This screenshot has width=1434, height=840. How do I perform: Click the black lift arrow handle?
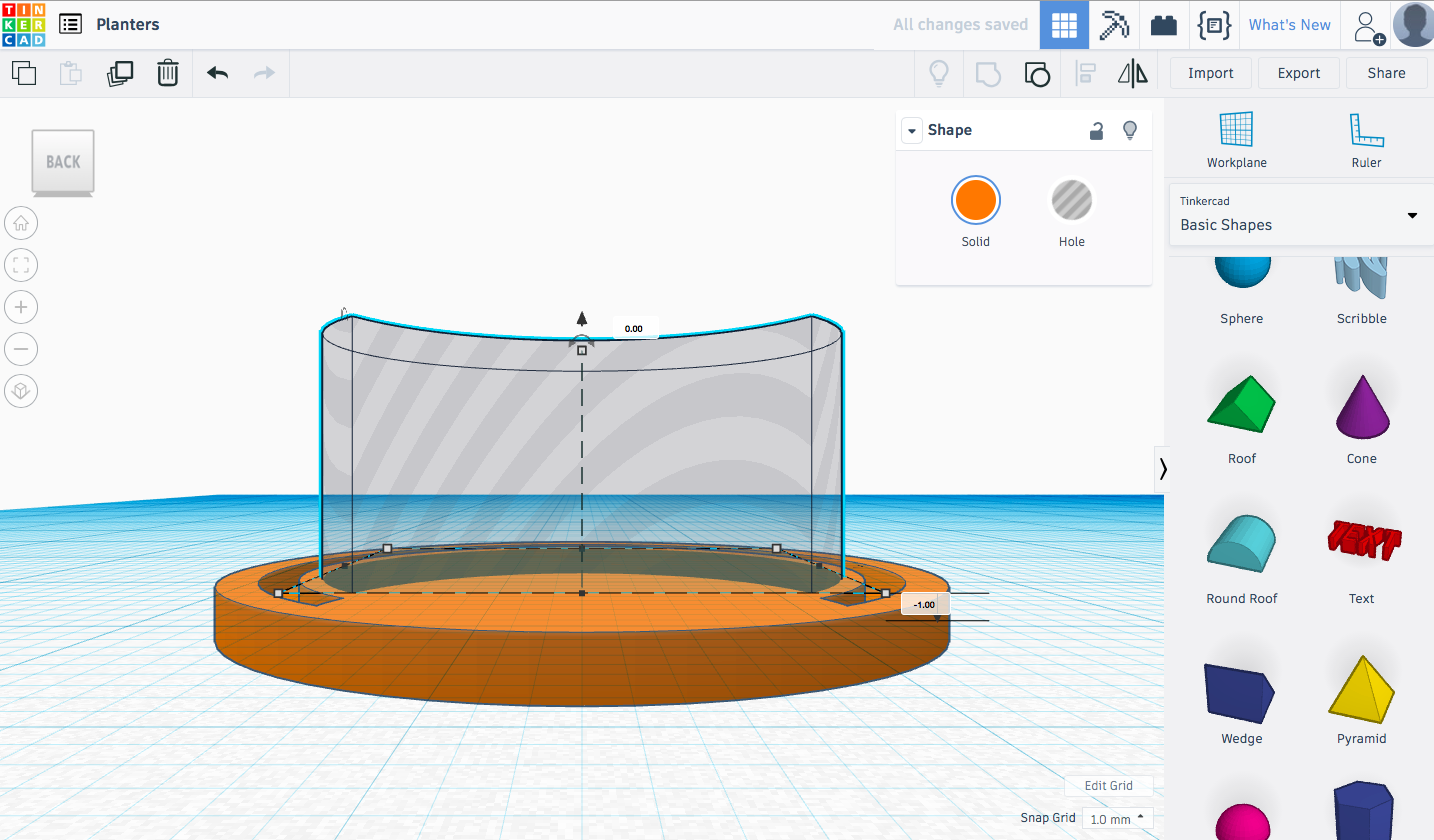pos(582,319)
